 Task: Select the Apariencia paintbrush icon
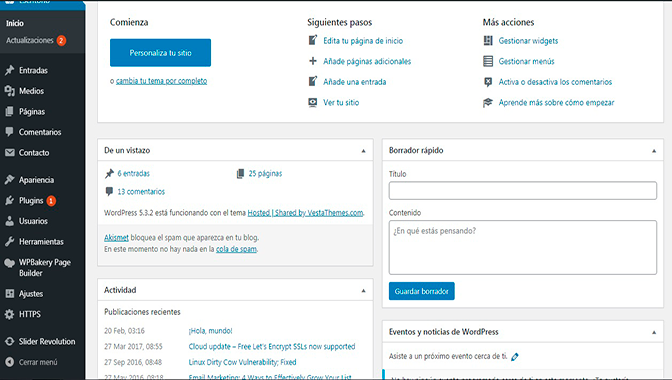(x=9, y=180)
